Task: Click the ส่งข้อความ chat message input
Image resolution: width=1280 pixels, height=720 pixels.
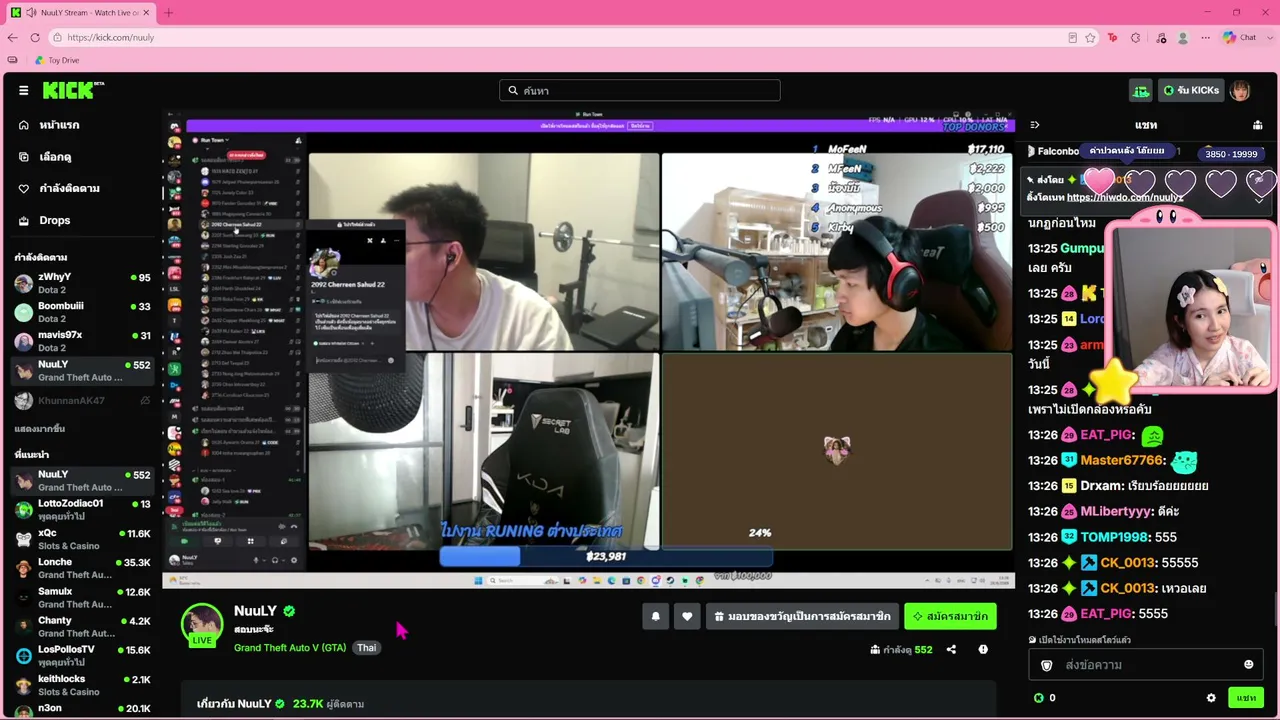Action: [x=1146, y=665]
